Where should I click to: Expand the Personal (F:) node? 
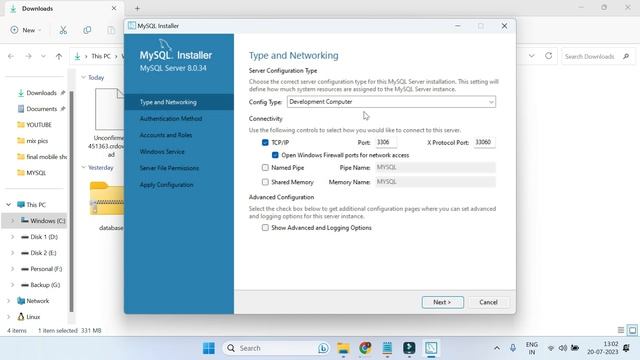coord(12,269)
